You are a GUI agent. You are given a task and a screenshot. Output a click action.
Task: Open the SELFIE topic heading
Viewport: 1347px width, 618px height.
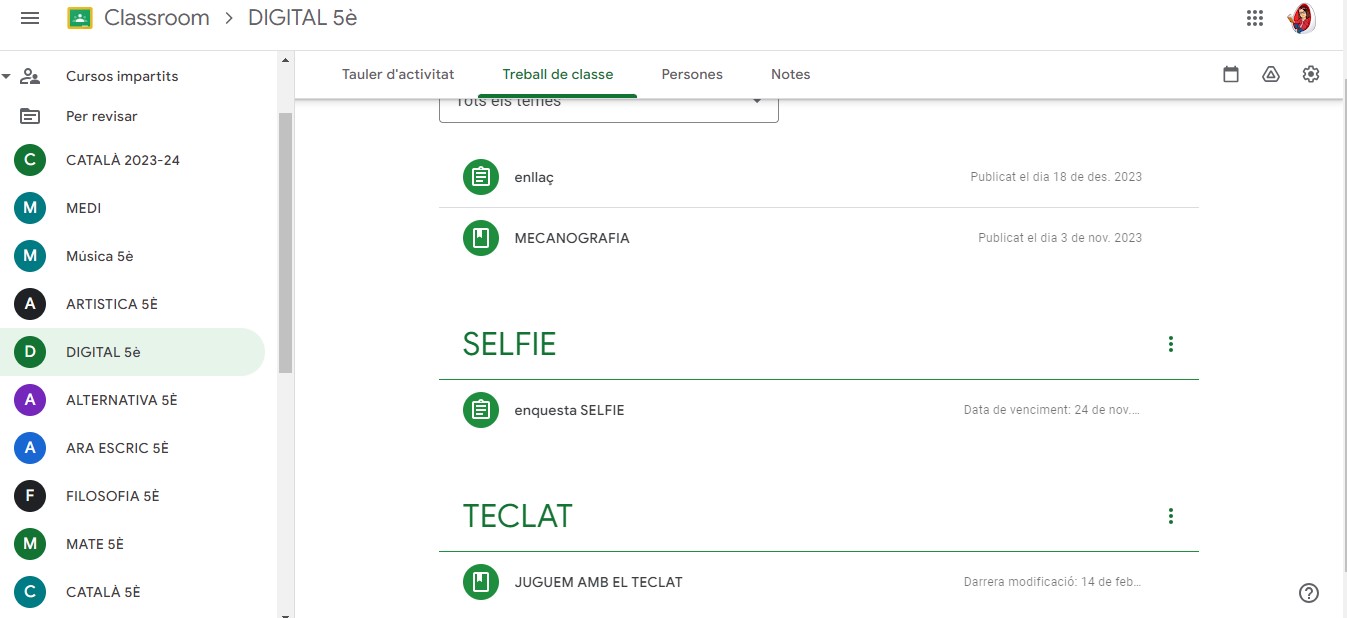[x=509, y=344]
